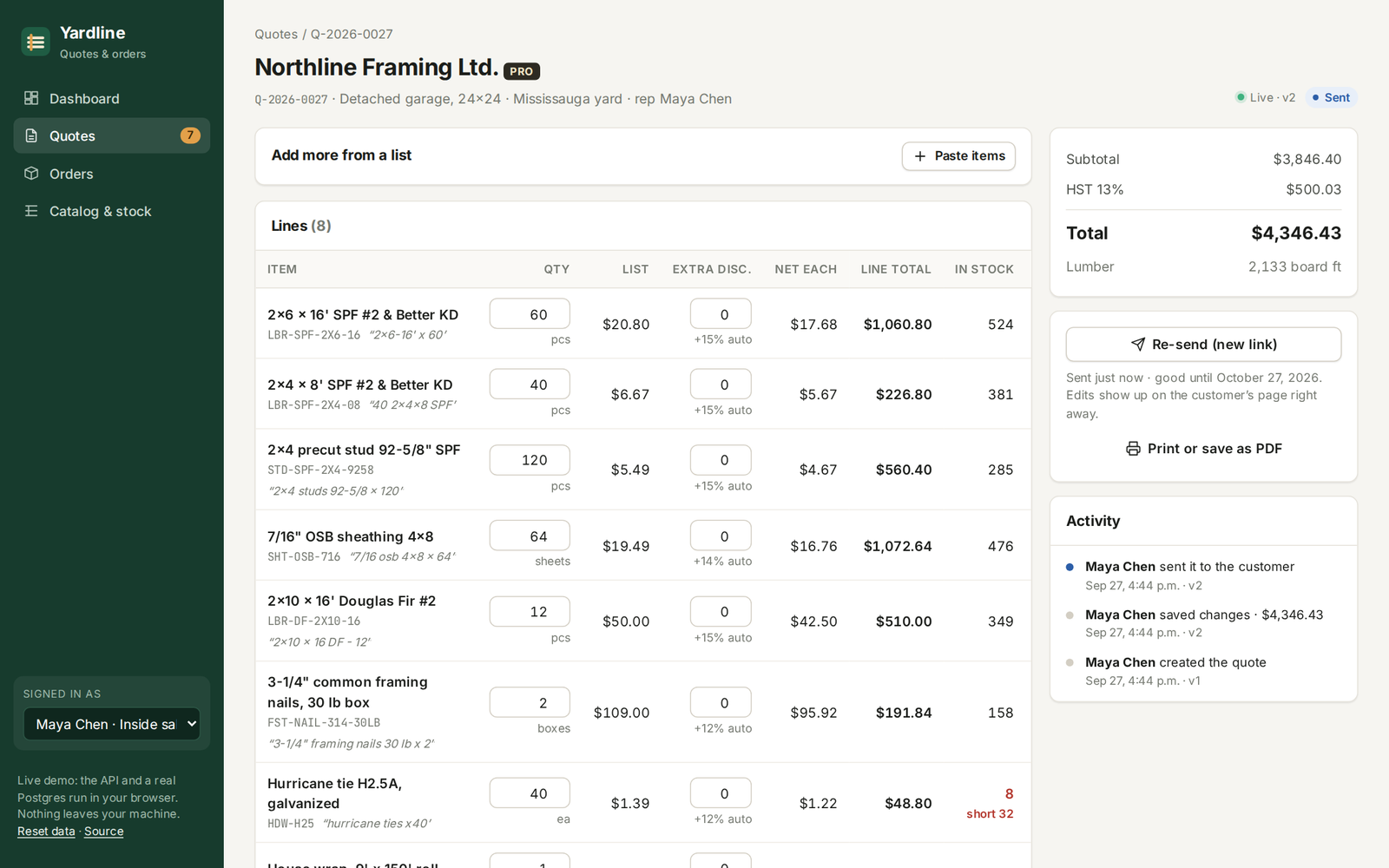
Task: Click the Reset data link
Action: (46, 832)
